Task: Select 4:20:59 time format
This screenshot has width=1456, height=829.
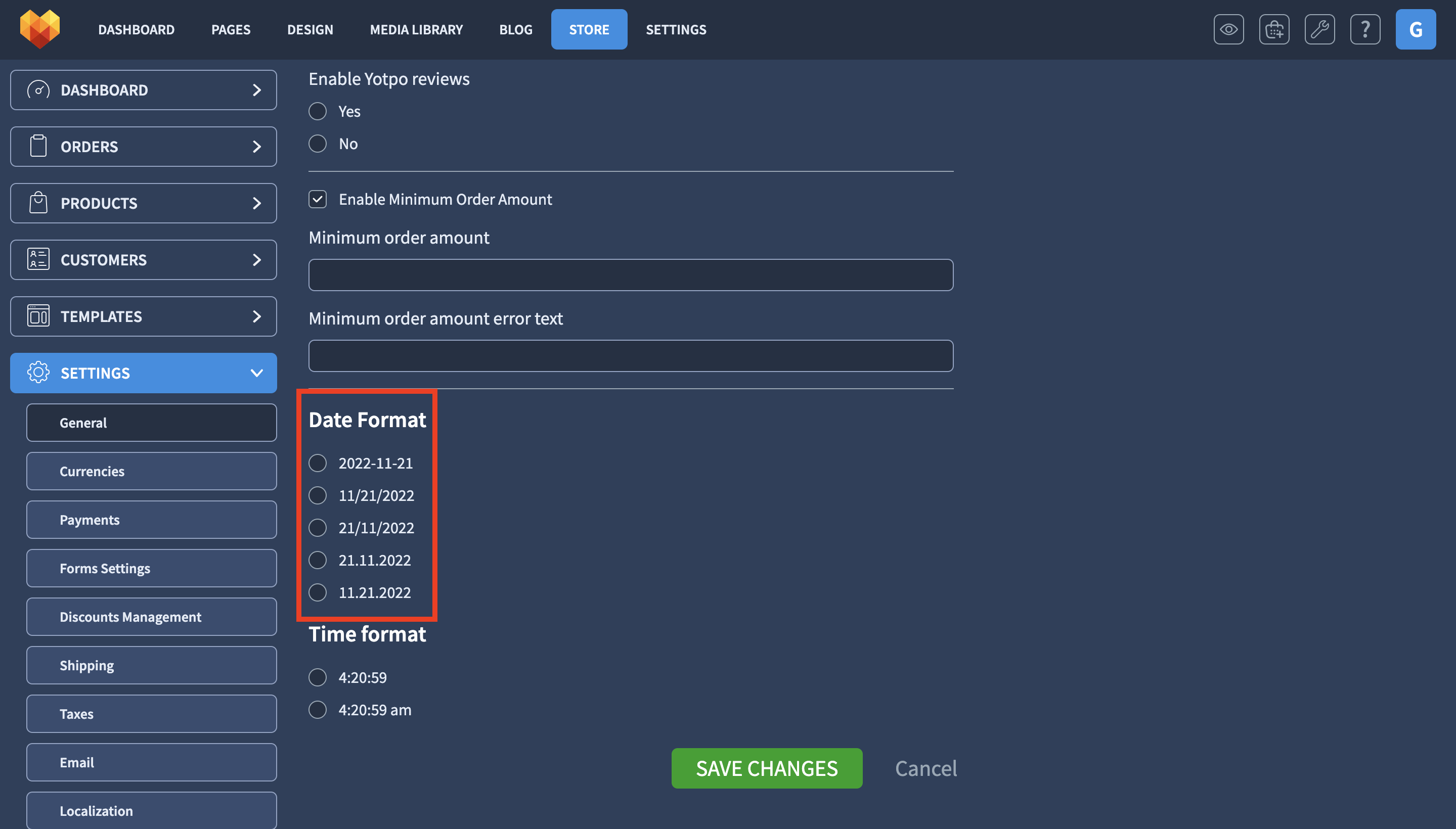Action: click(x=318, y=677)
